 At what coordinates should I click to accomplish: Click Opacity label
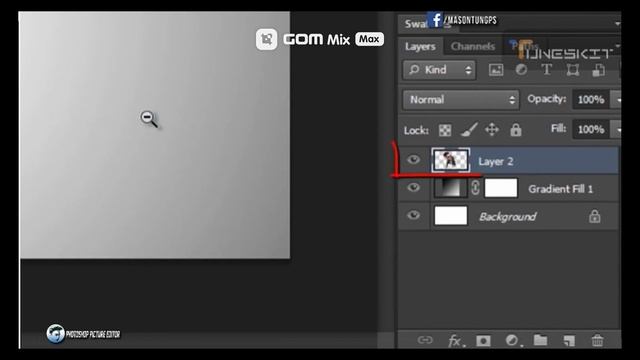tap(547, 99)
